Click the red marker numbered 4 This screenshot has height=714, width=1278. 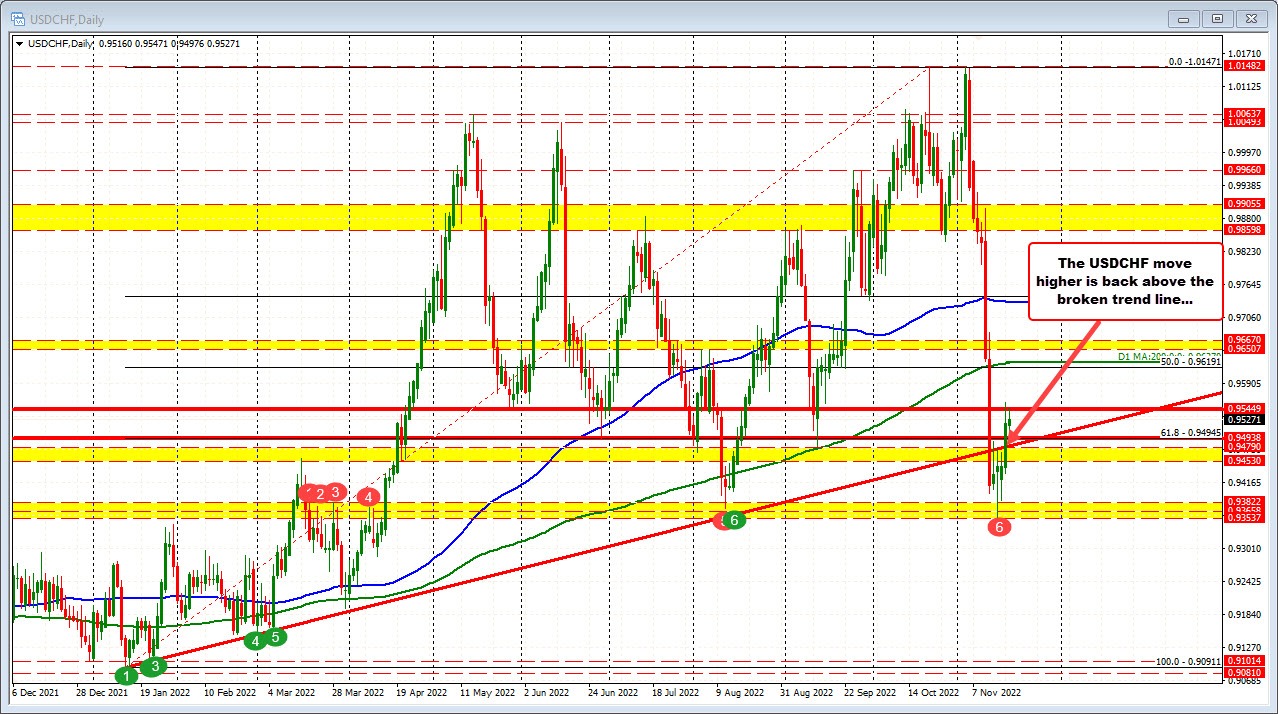367,495
